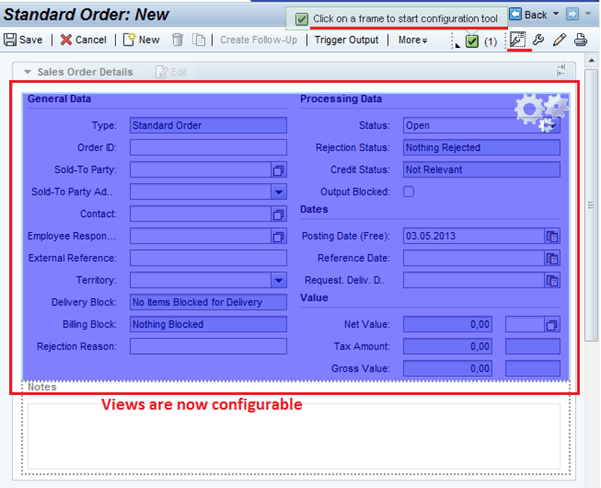Expand the Sold-To Party Address dropdown
The image size is (601, 488).
click(279, 192)
